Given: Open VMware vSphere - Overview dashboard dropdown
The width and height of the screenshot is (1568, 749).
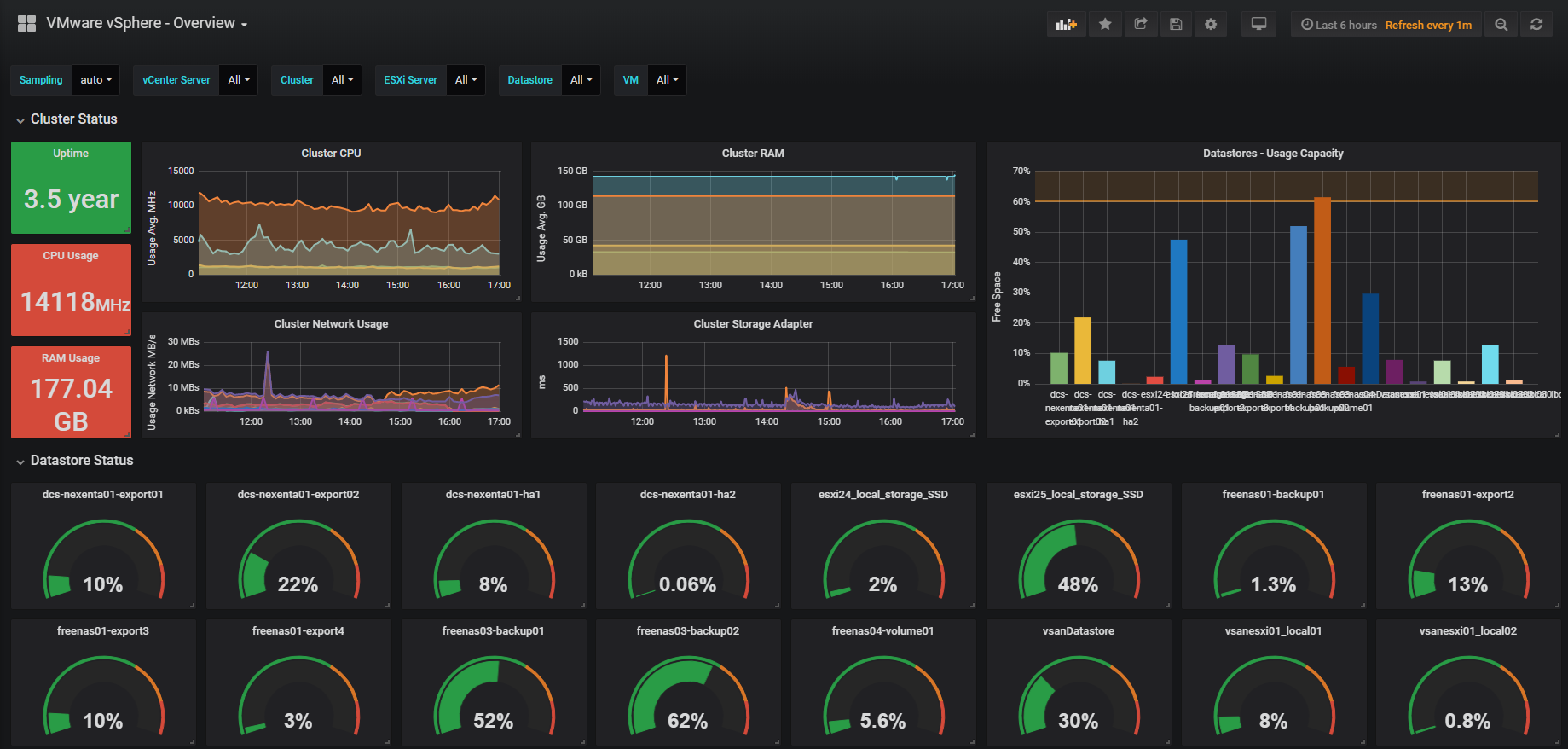Looking at the screenshot, I should [147, 24].
